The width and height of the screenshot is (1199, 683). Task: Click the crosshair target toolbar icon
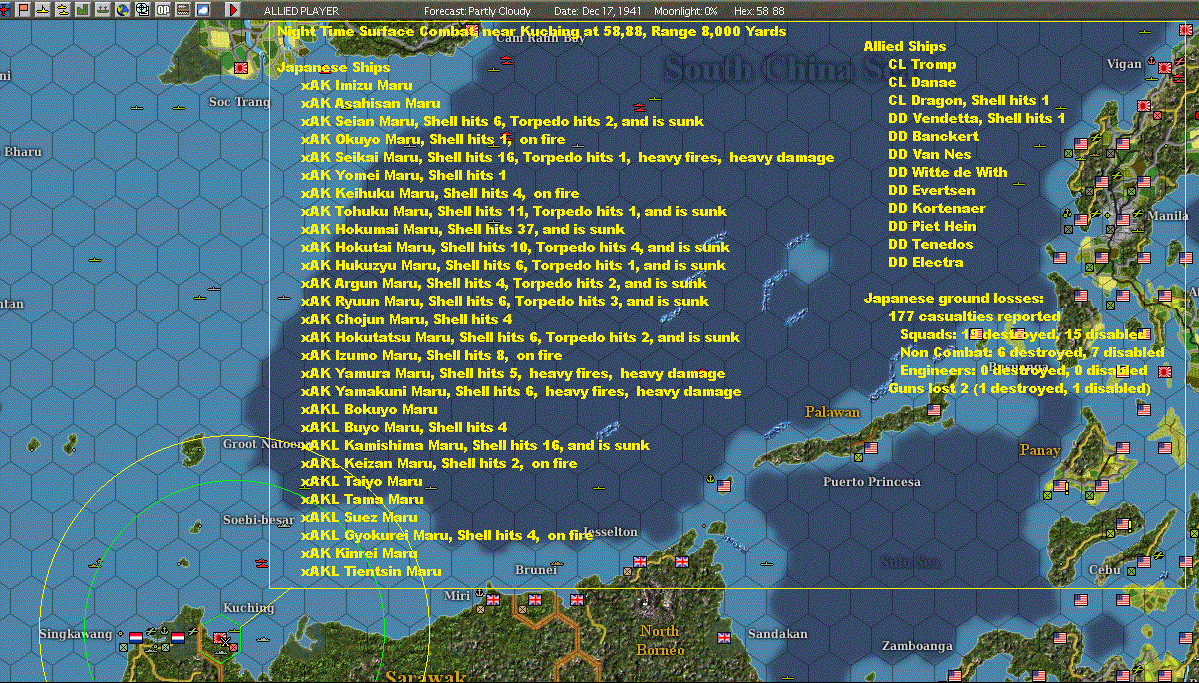click(142, 10)
